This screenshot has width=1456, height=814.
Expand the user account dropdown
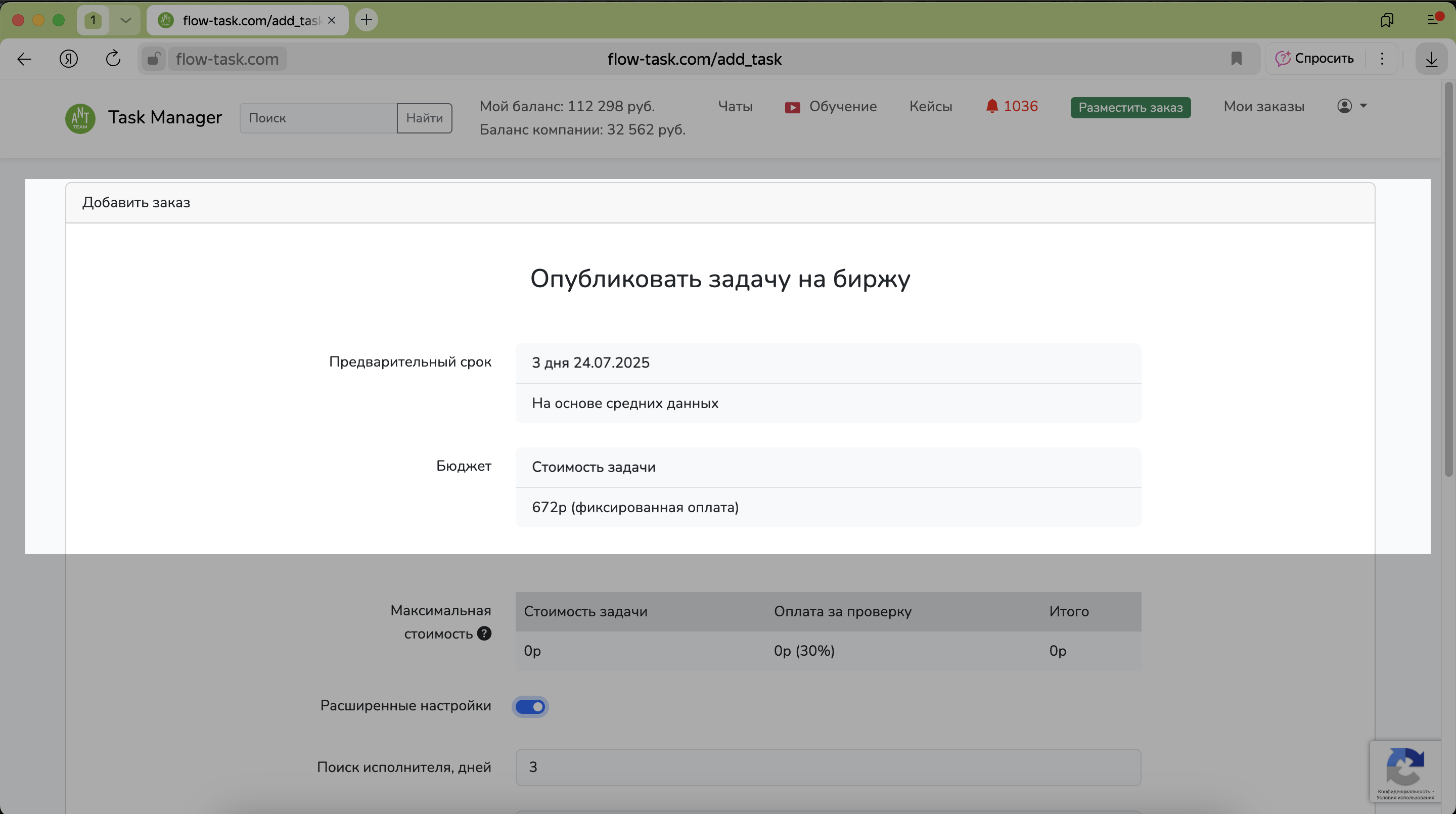point(1352,106)
